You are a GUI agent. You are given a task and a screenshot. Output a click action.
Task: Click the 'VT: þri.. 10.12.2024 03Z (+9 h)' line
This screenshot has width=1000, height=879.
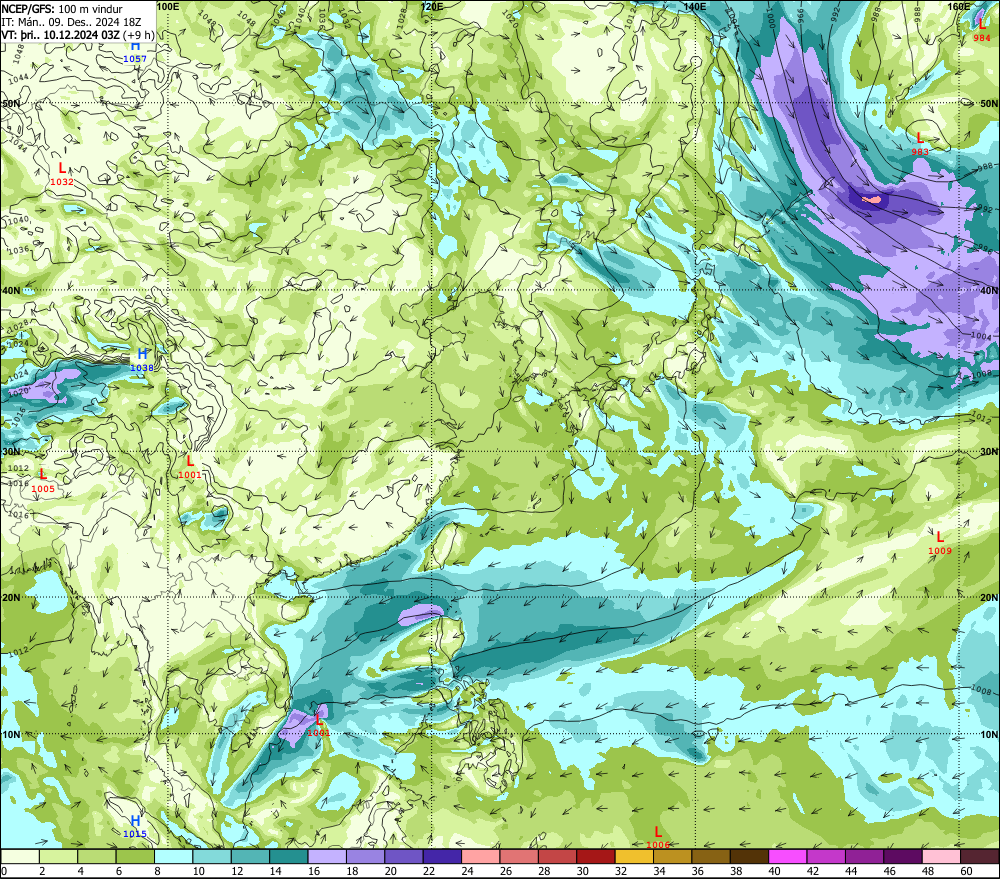(x=78, y=35)
